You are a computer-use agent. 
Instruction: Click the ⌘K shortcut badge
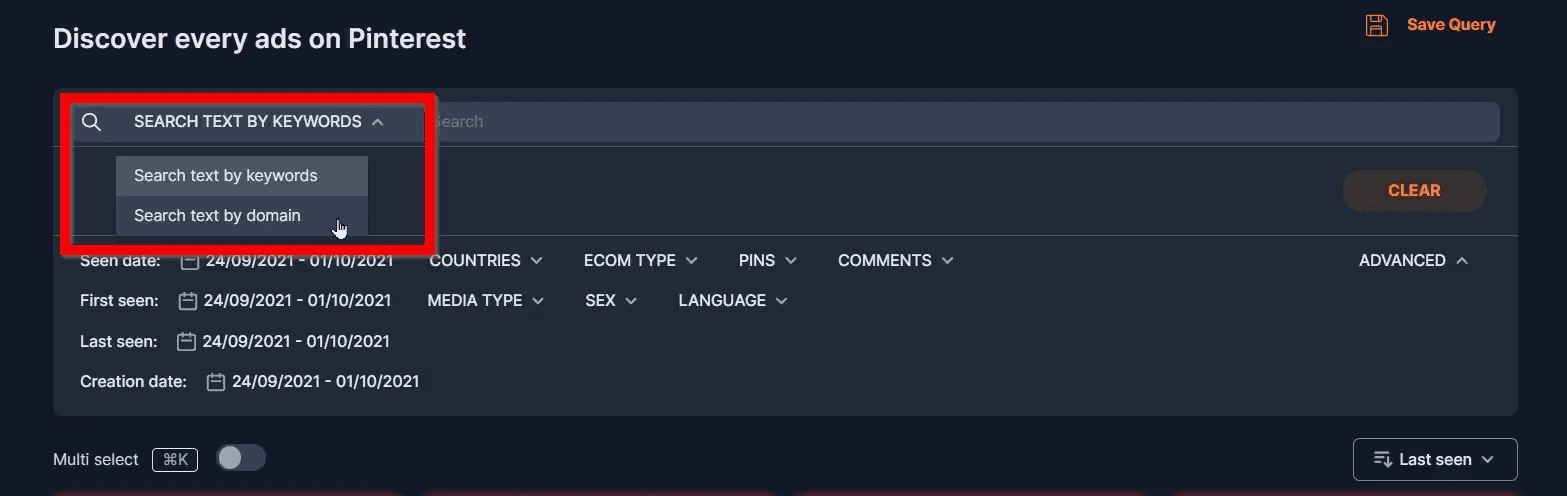coord(175,460)
